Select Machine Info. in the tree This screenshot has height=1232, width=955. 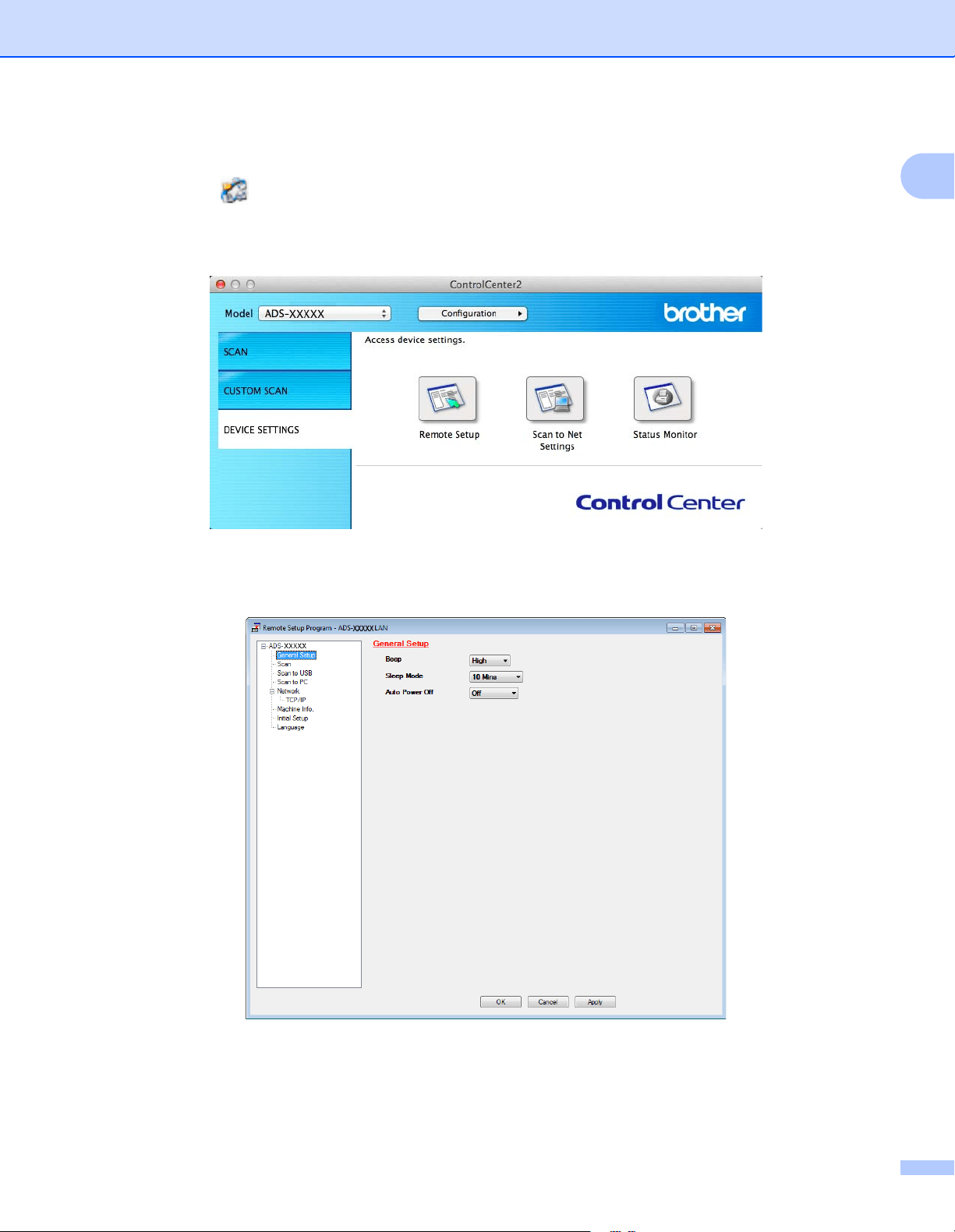pyautogui.click(x=295, y=709)
